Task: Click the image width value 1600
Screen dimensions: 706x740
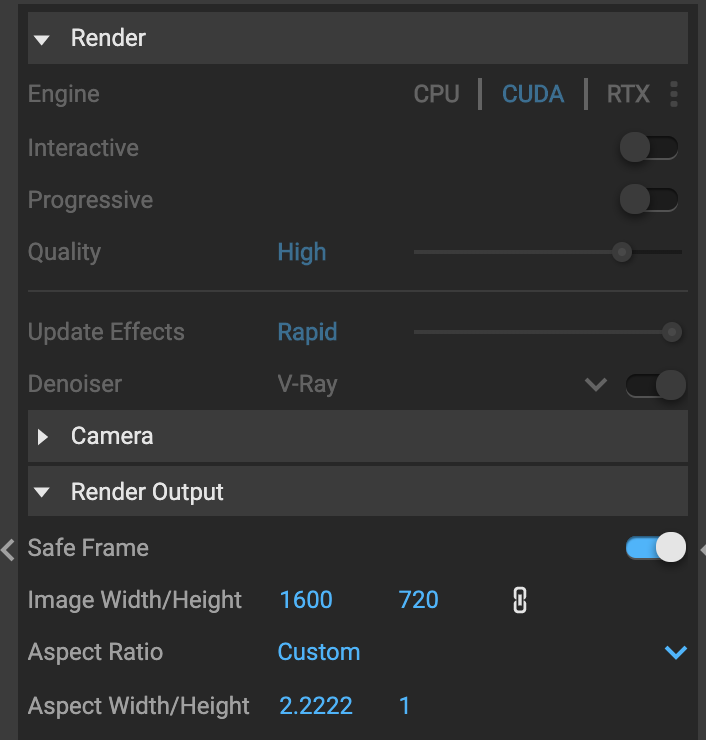Action: pos(306,600)
